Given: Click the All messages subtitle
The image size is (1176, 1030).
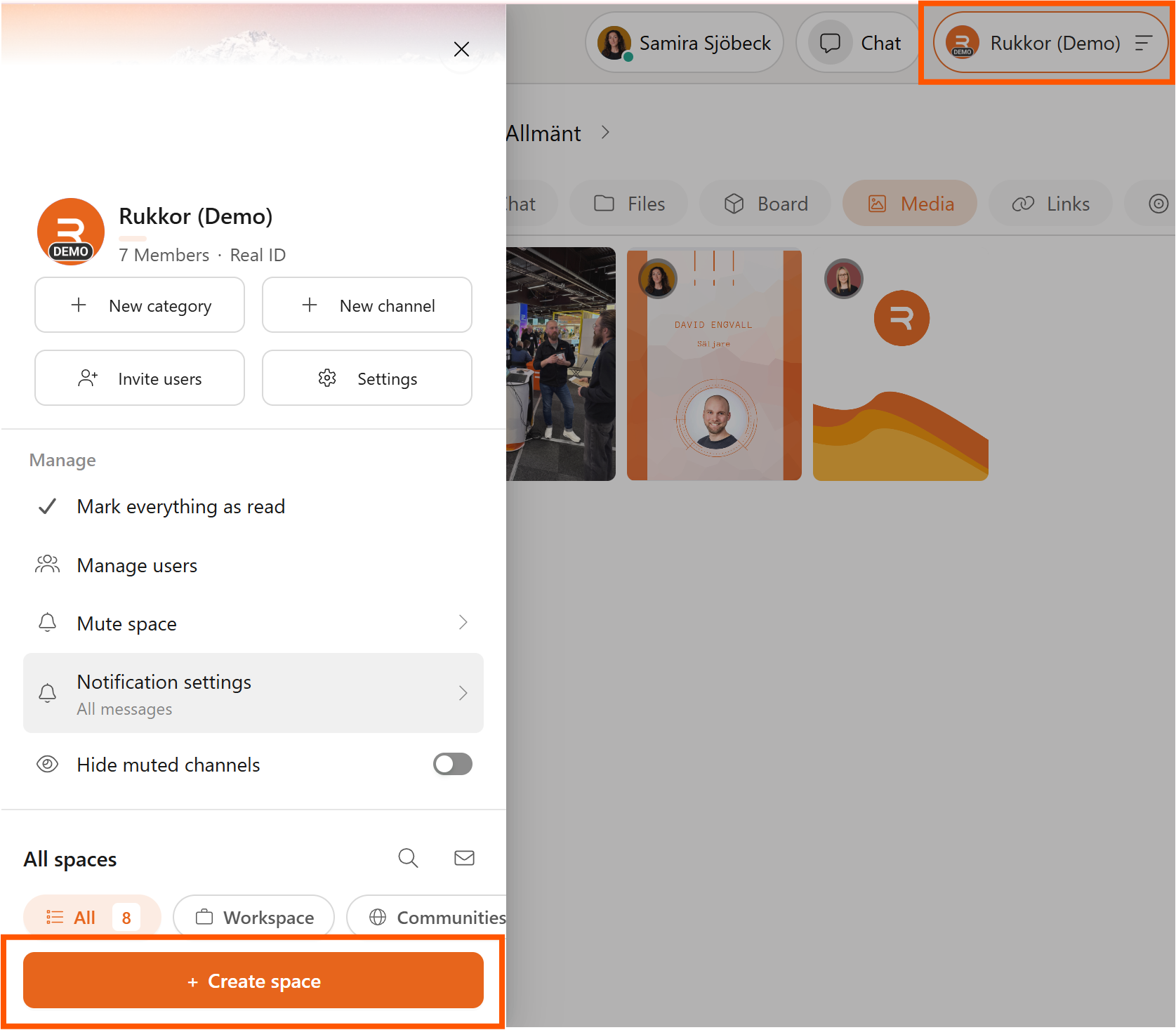Looking at the screenshot, I should click(124, 709).
